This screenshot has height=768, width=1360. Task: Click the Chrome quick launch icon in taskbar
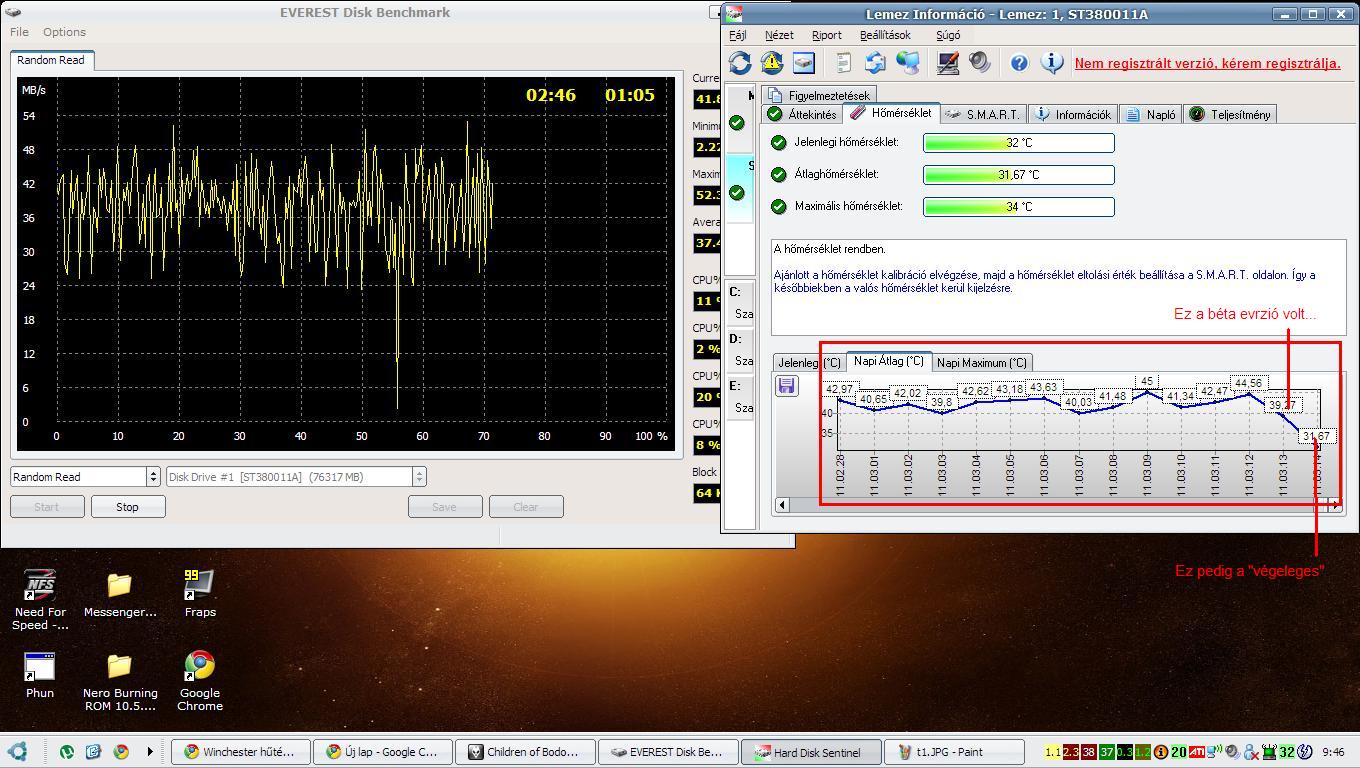tap(121, 751)
